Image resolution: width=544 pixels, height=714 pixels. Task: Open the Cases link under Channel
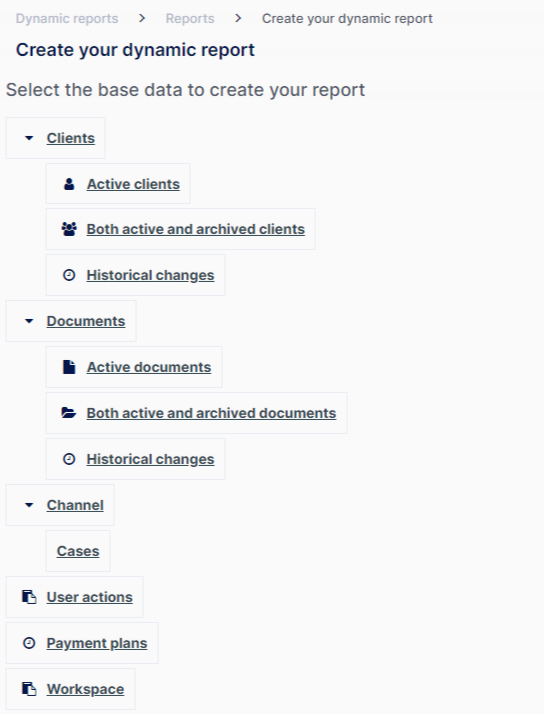tap(78, 551)
